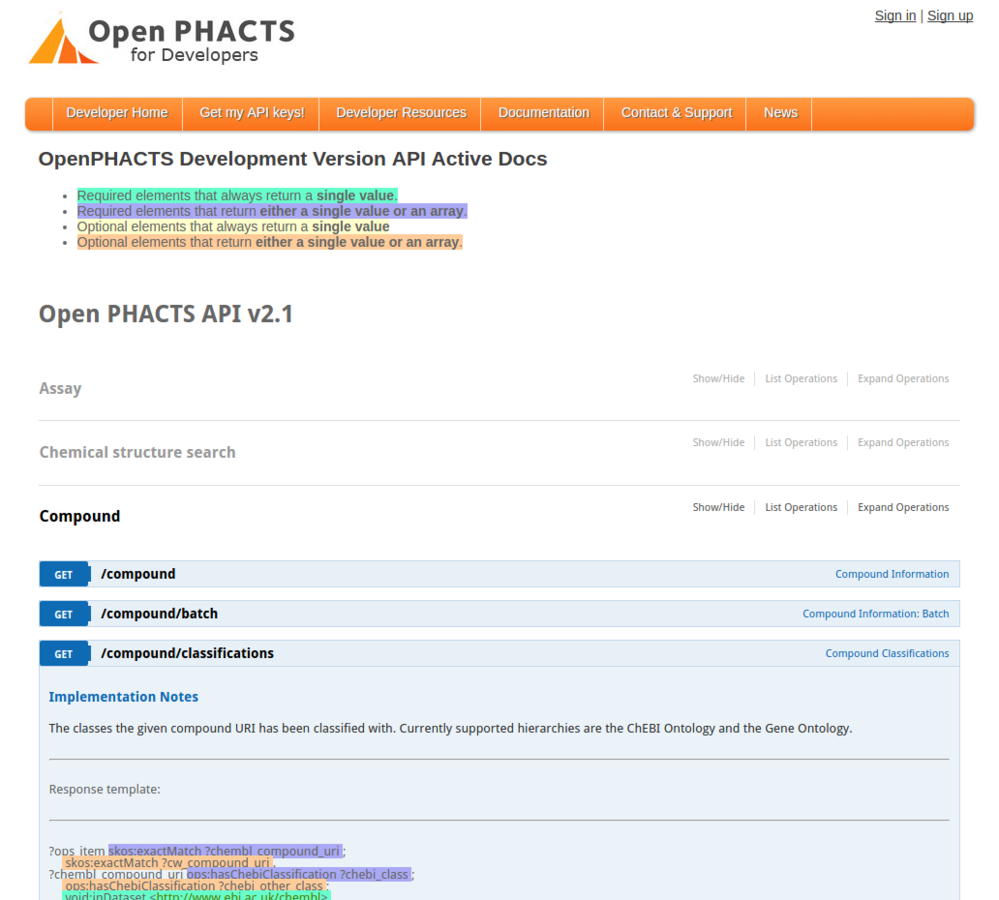The image size is (999, 900).
Task: Expand the /compound/batch endpoint path
Action: (x=159, y=613)
